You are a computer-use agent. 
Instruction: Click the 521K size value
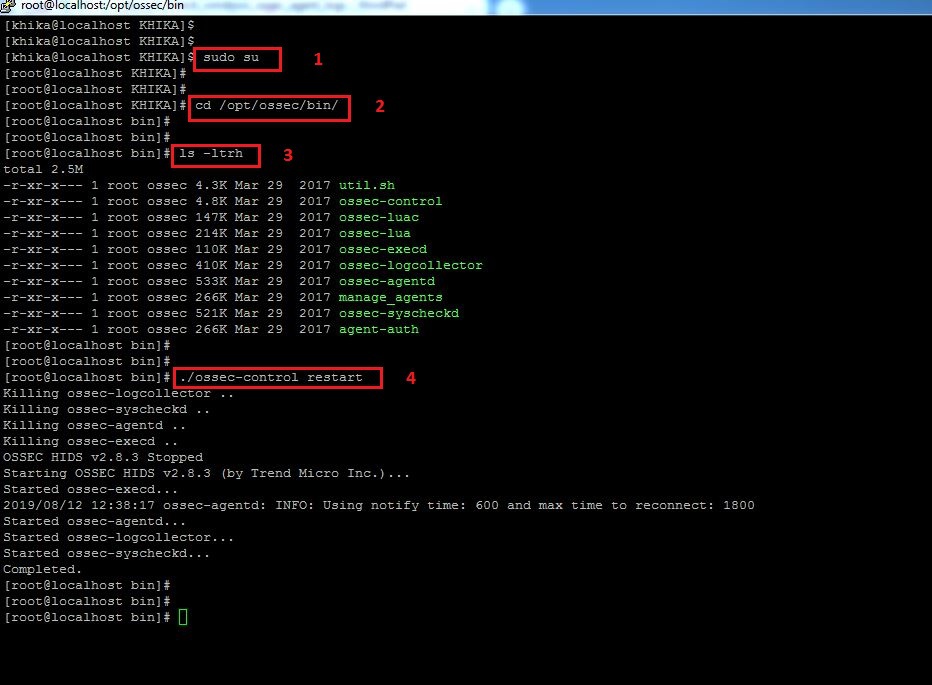point(211,313)
